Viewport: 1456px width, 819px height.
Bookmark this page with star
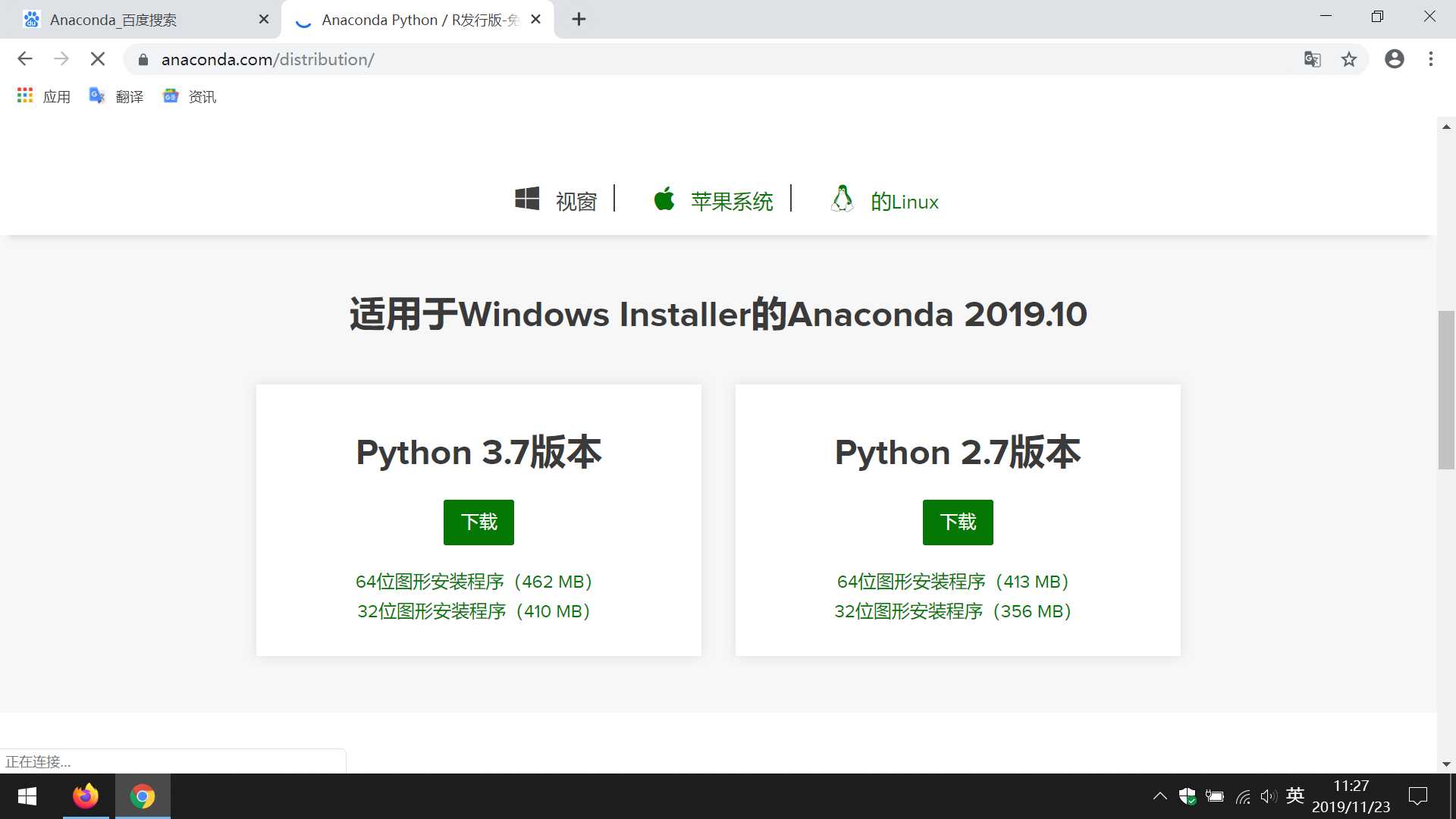(1349, 59)
